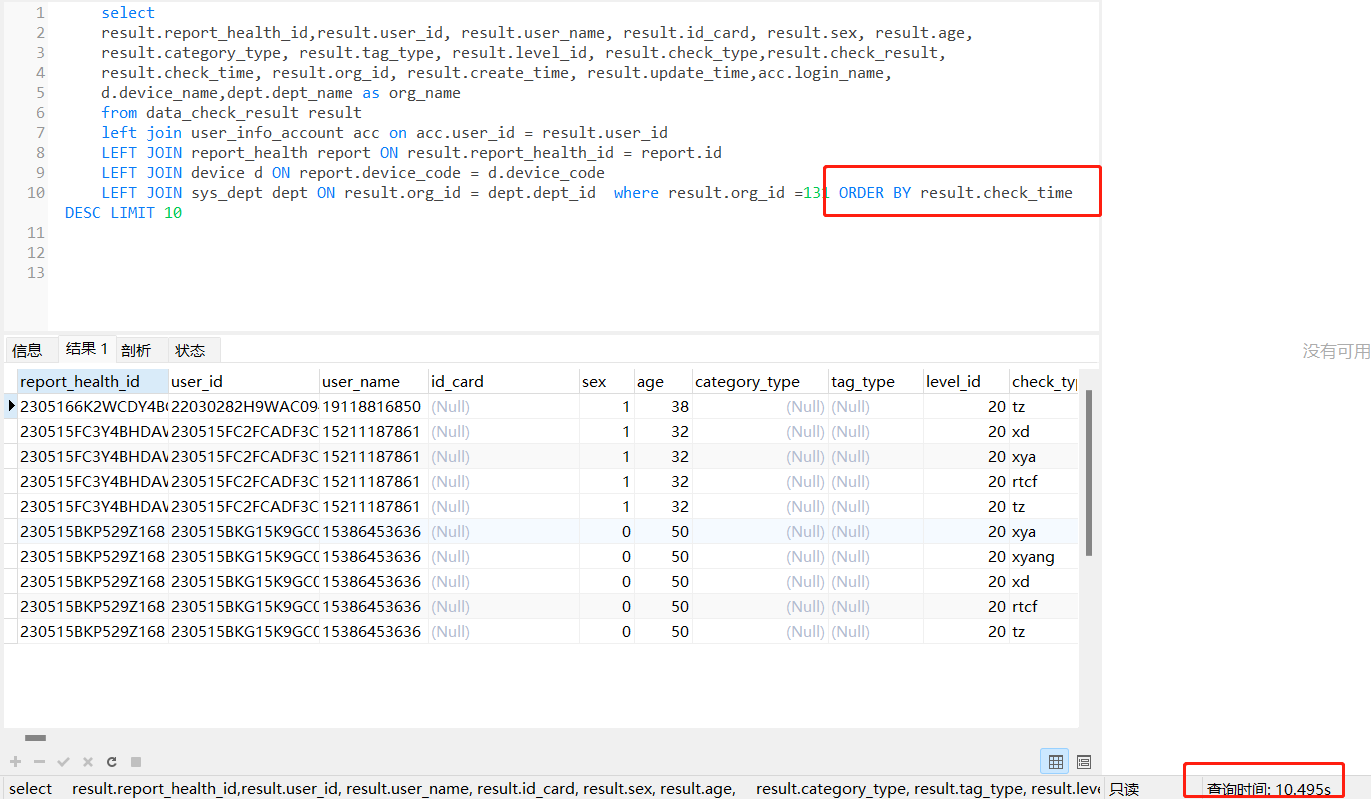Switch to form view
The image size is (1371, 799).
pyautogui.click(x=1084, y=762)
